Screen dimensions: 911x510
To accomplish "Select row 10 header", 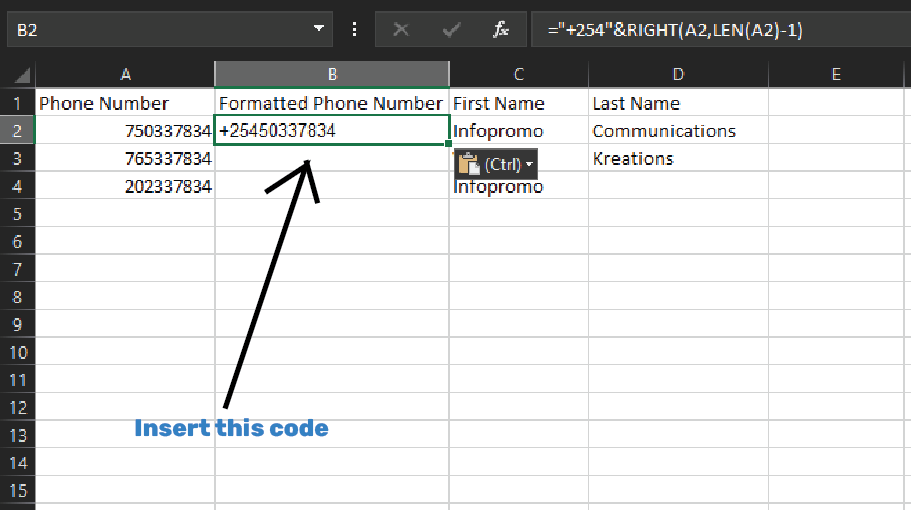I will (x=17, y=352).
